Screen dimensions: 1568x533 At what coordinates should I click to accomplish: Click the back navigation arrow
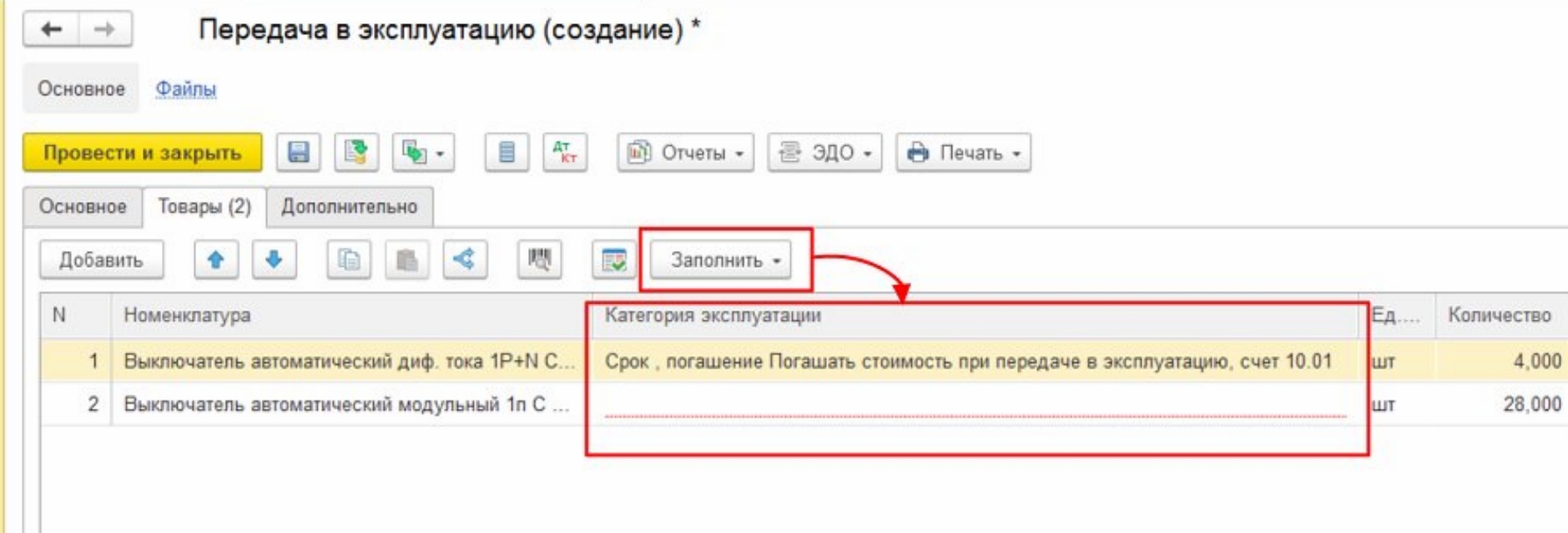(x=52, y=30)
